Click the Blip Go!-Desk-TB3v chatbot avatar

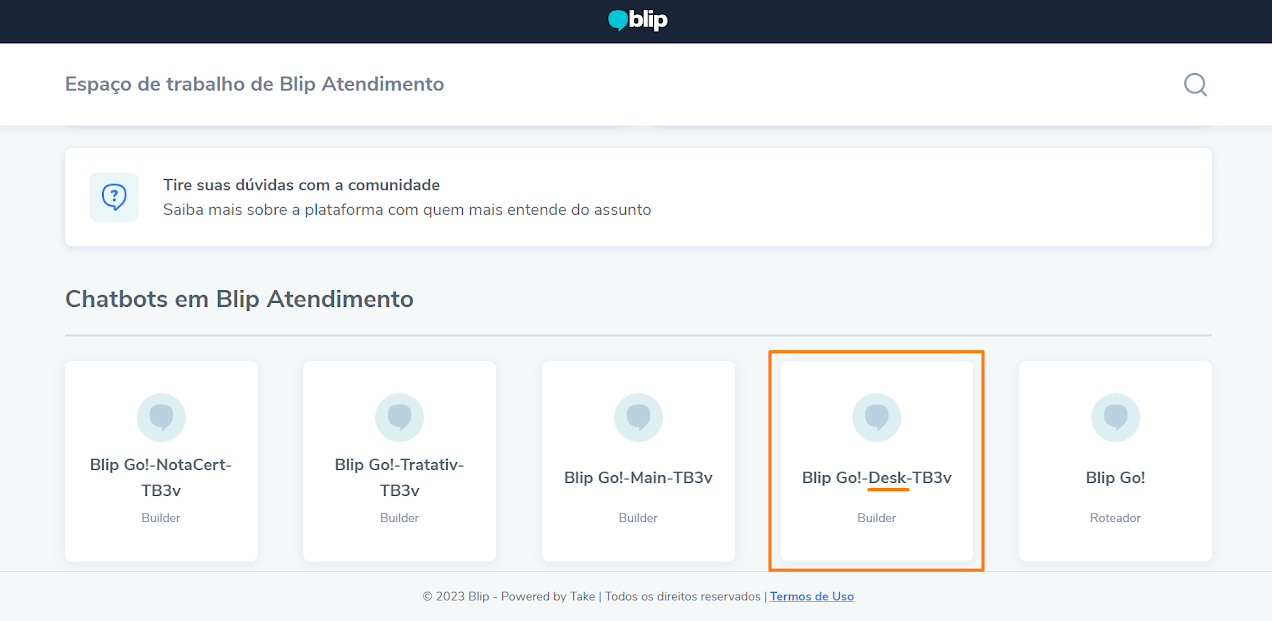click(876, 417)
